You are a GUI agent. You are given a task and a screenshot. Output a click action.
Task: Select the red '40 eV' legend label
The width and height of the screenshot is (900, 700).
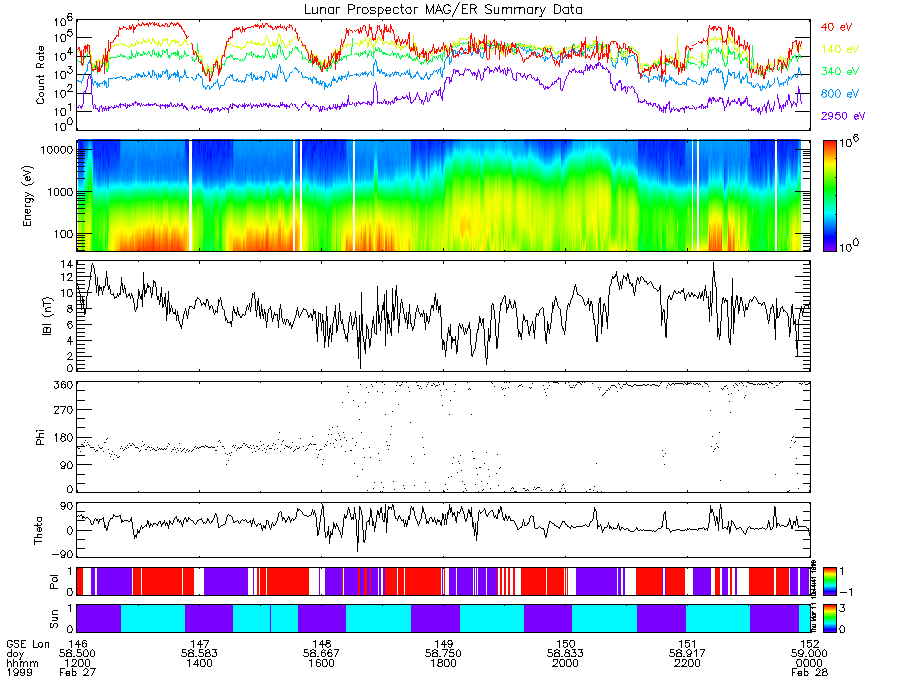click(836, 27)
